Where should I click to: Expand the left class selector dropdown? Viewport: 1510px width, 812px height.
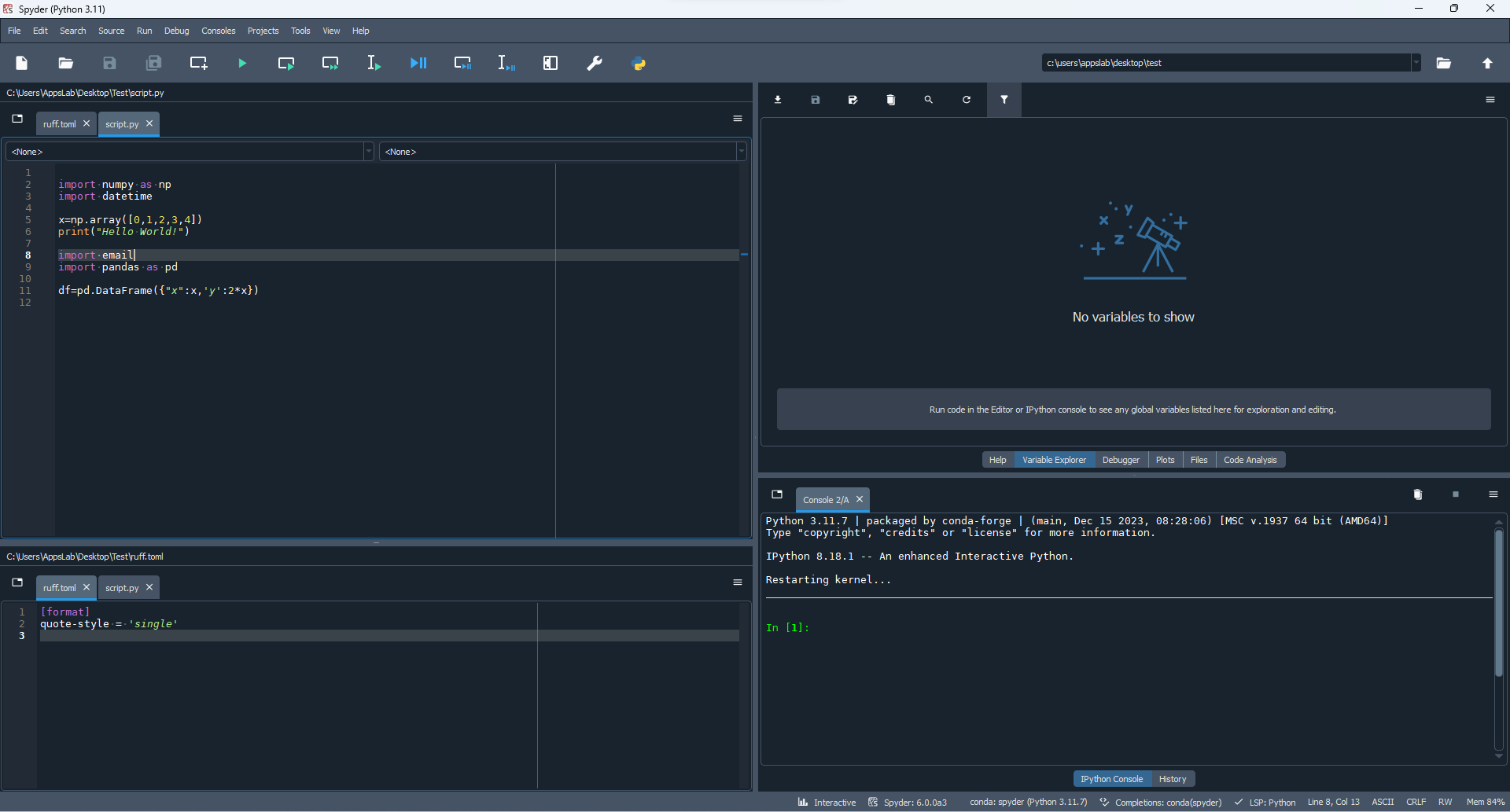[x=368, y=152]
